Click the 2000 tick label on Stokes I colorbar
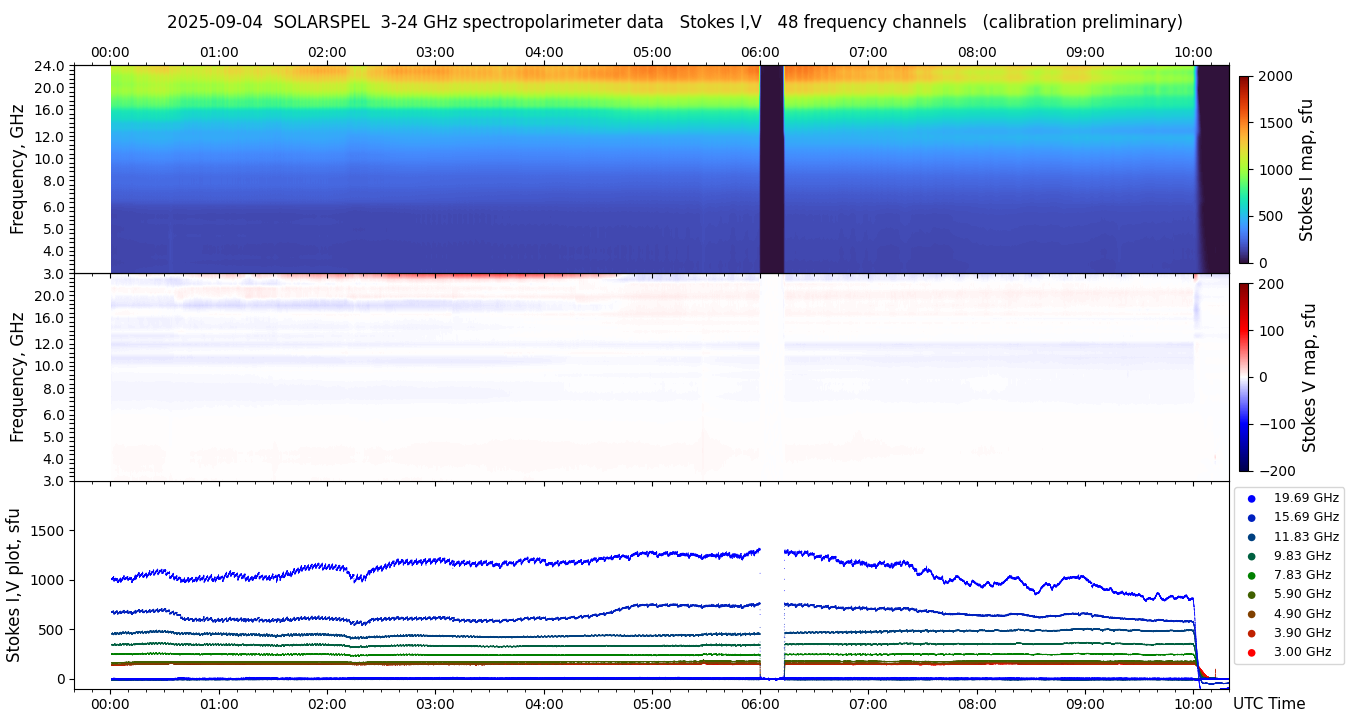 1272,76
